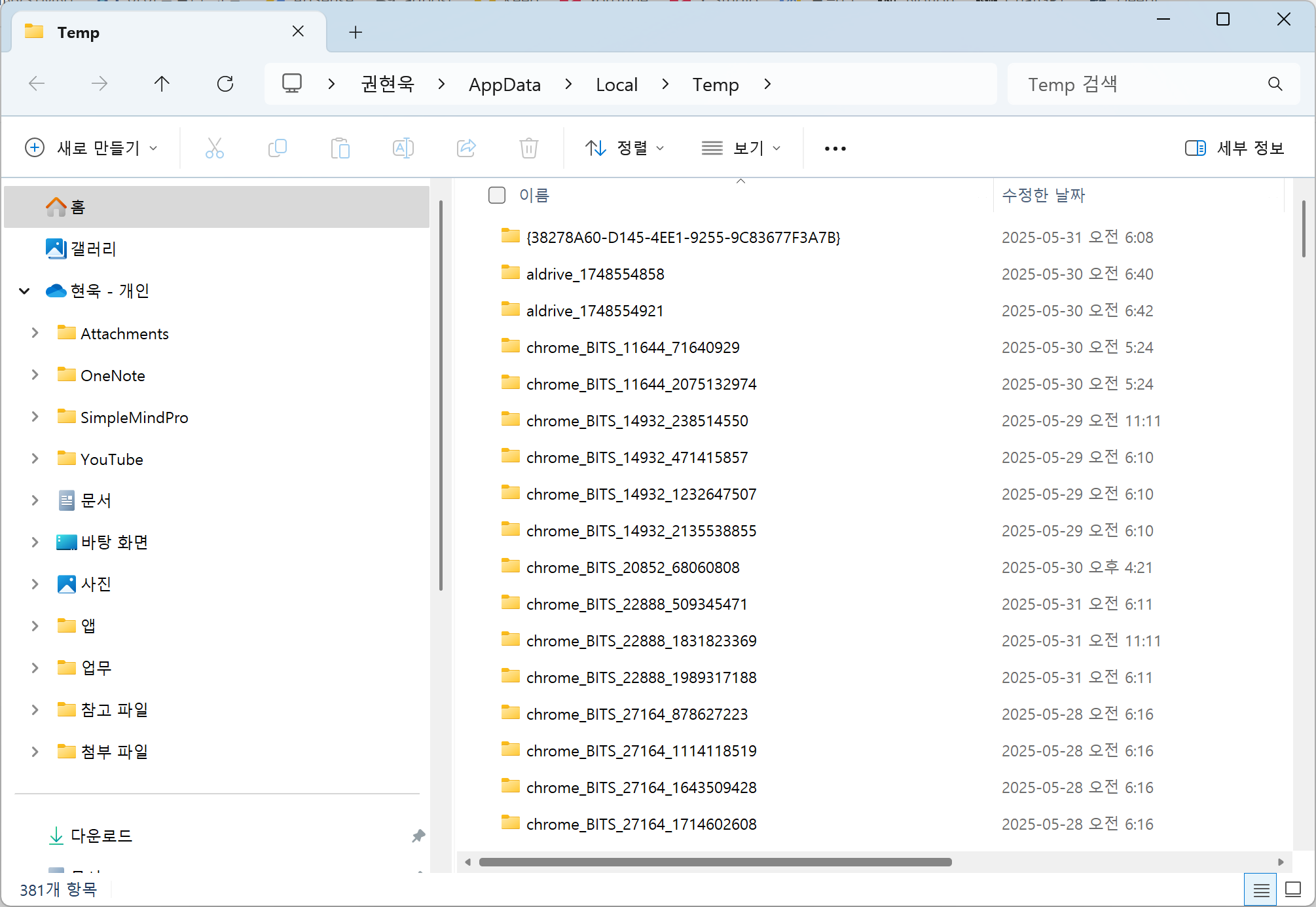Expand the OneNote folder node

(x=35, y=375)
